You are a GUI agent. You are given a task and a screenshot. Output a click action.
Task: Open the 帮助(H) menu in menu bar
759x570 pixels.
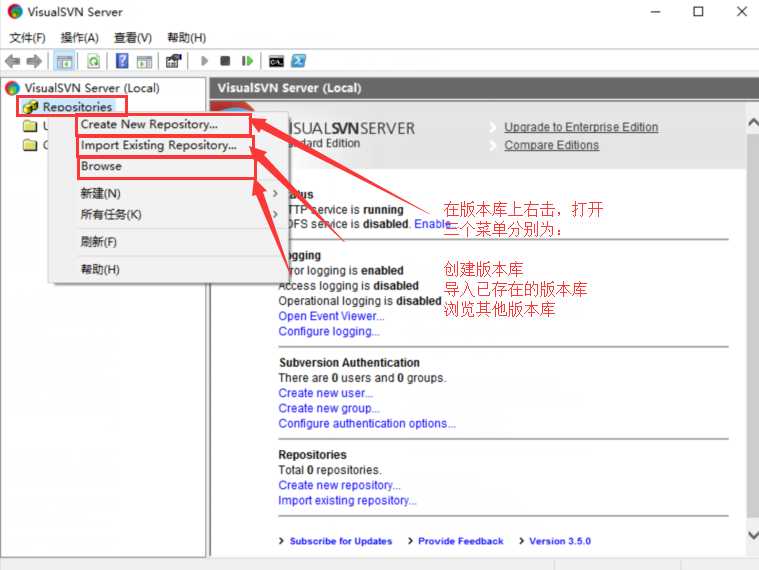[x=186, y=38]
